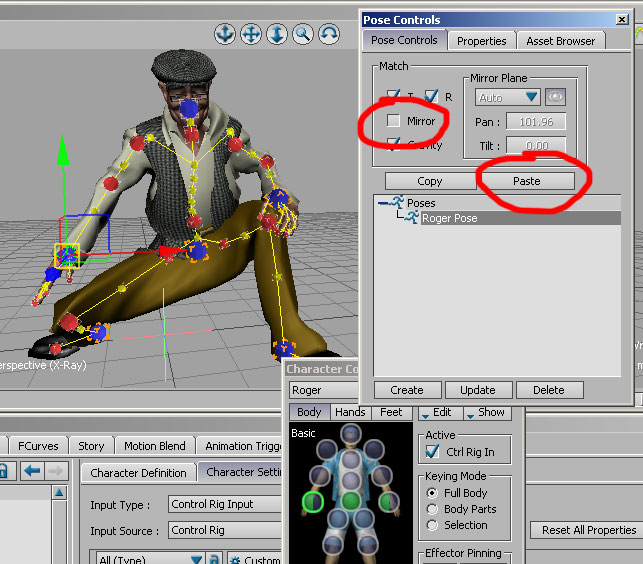The width and height of the screenshot is (643, 564).
Task: Click the Dolly up-down arrow viewport icon
Action: point(277,34)
